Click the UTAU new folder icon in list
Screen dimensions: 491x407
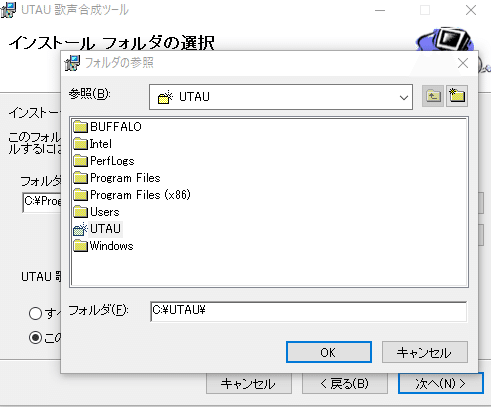pos(80,229)
